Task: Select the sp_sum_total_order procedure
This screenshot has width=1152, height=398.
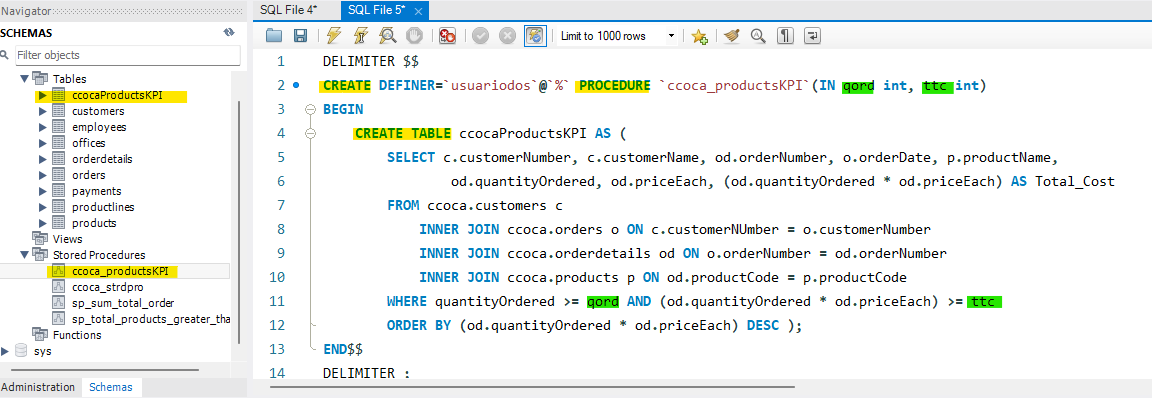Action: pyautogui.click(x=123, y=303)
